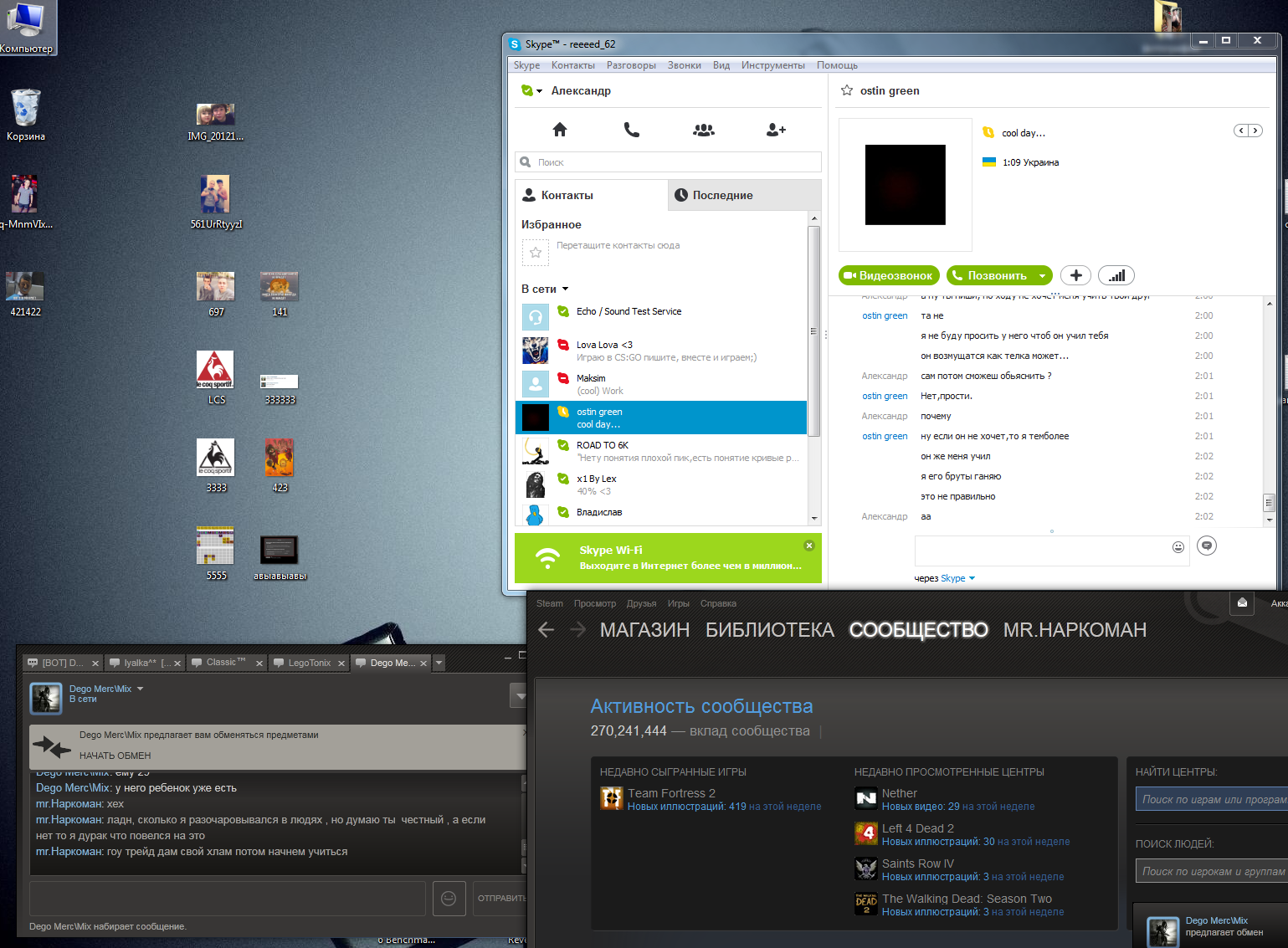Select ROAD TO 6K contact in Skype

pyautogui.click(x=661, y=451)
